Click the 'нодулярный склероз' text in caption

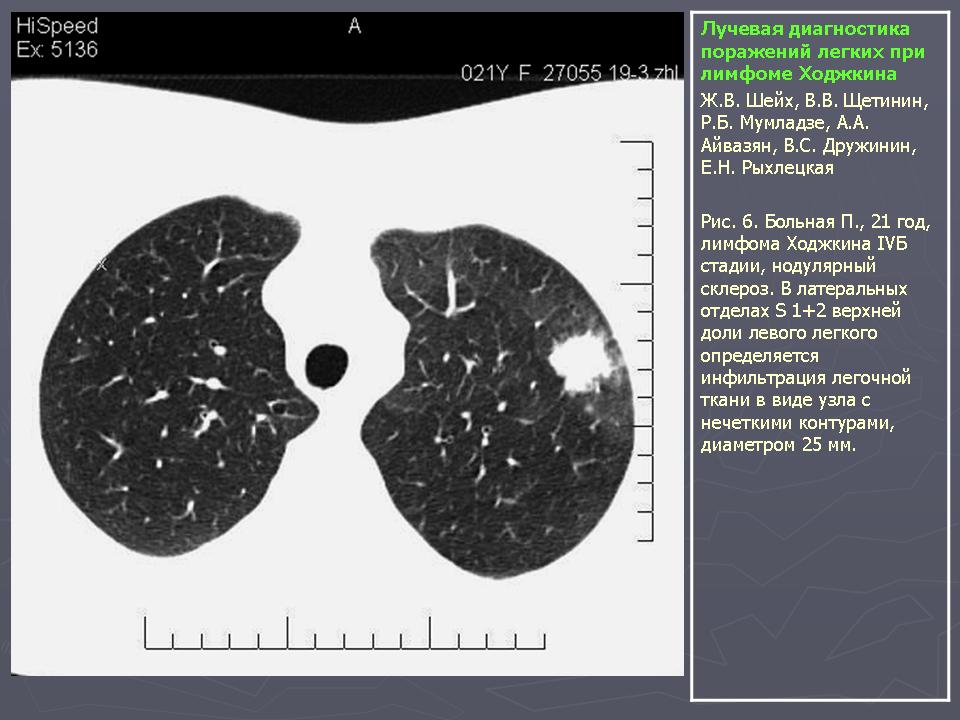(790, 278)
